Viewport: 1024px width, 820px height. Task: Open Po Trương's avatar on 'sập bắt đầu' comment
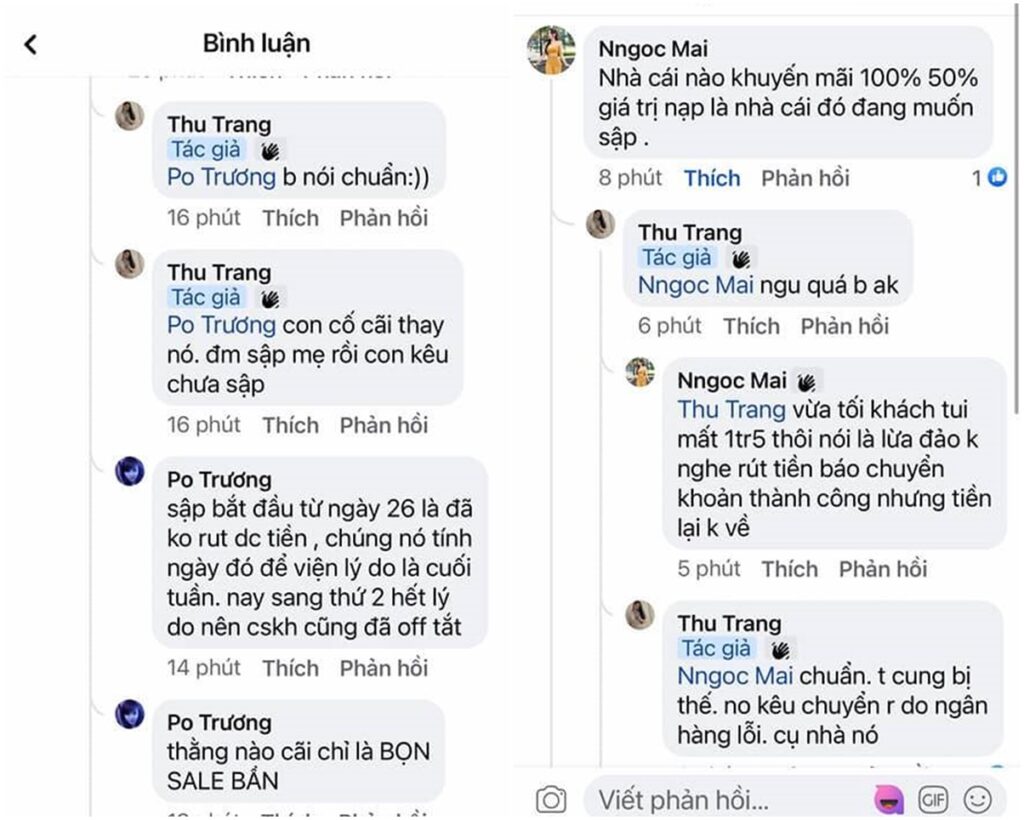129,471
